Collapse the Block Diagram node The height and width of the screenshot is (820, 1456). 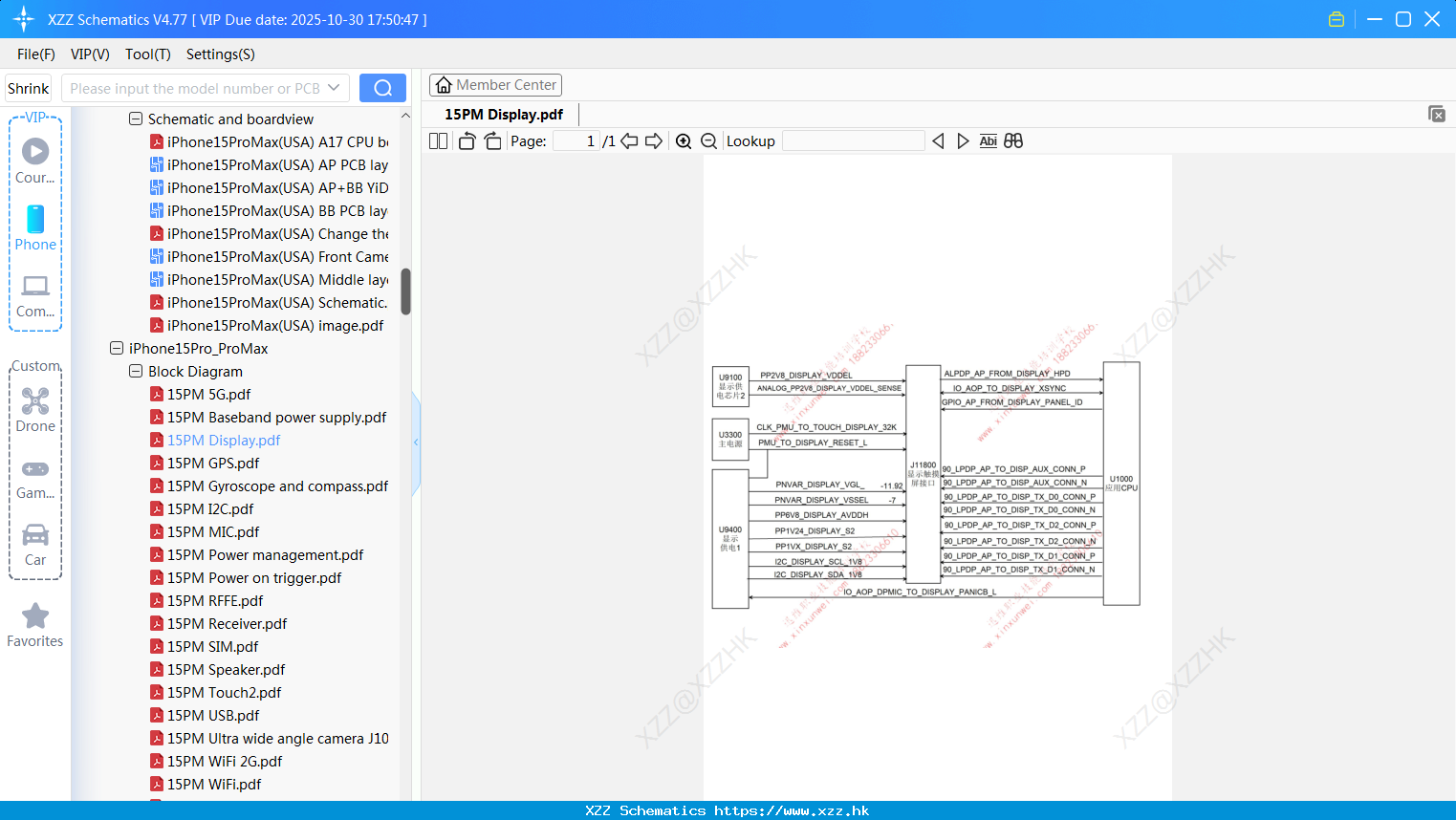click(136, 371)
